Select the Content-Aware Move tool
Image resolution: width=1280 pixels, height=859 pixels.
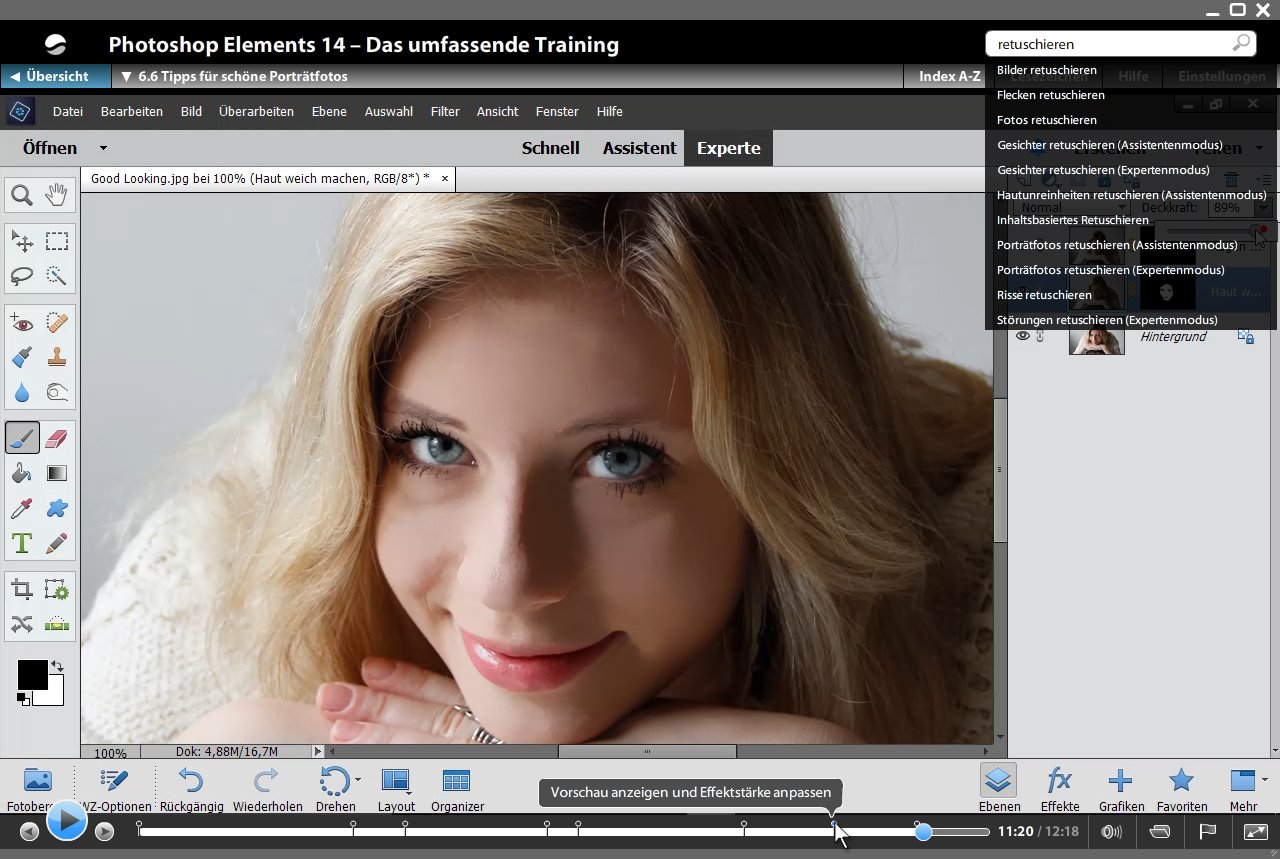point(22,624)
